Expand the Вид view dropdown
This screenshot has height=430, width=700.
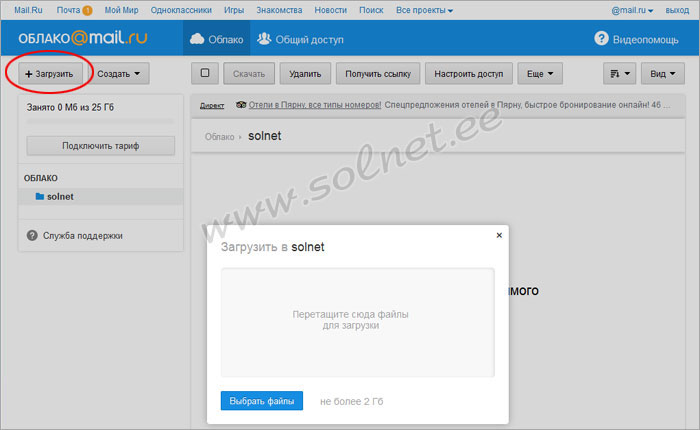(x=660, y=74)
